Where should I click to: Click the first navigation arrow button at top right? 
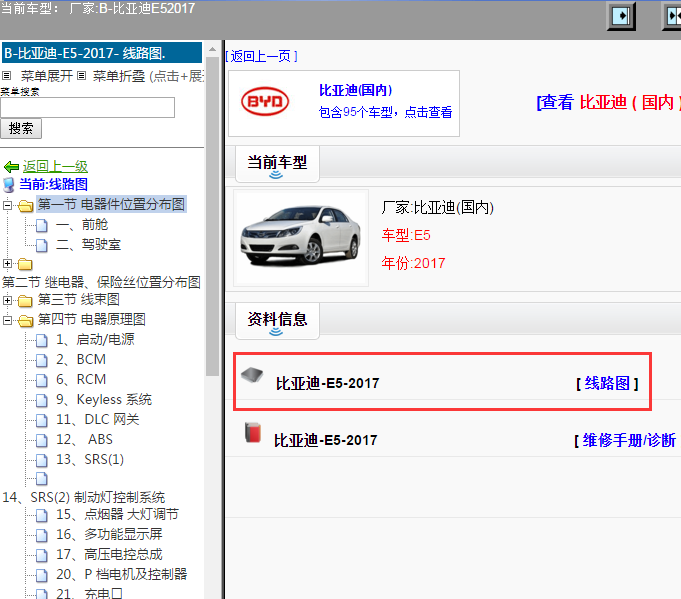623,16
